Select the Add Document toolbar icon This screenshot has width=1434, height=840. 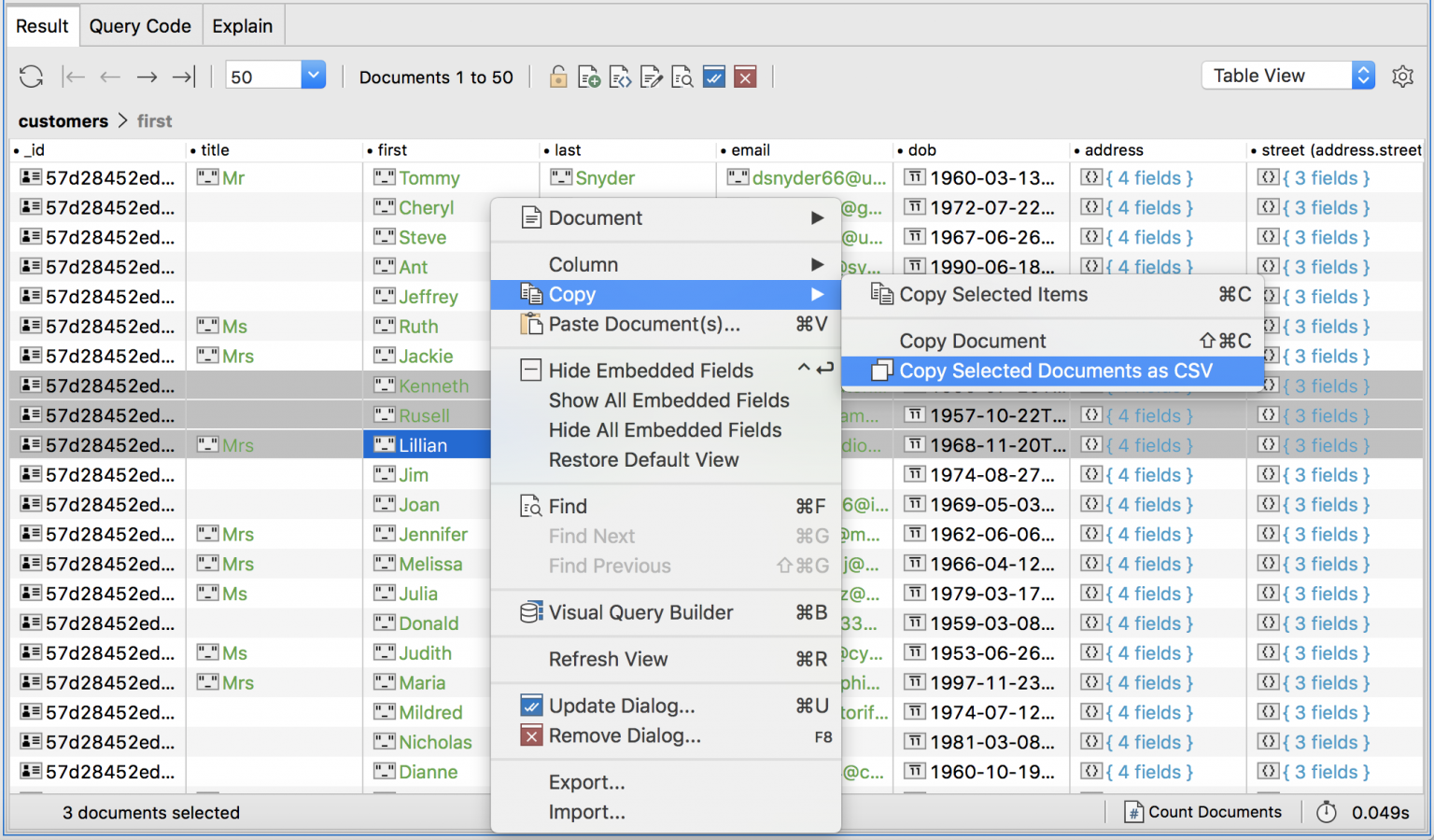[x=589, y=77]
